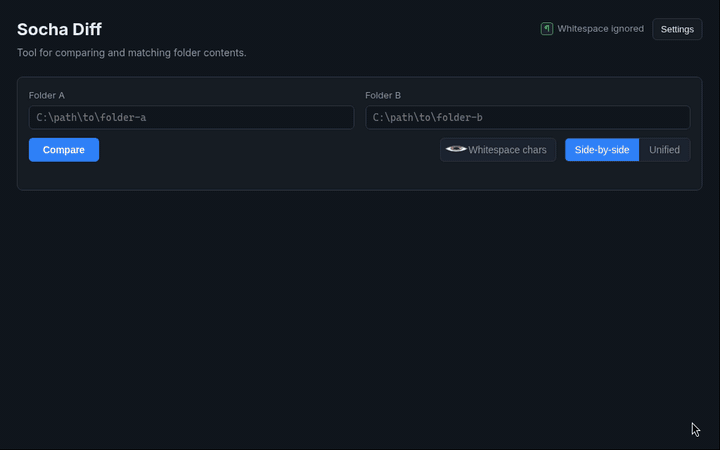
Task: Switch to Unified diff view
Action: click(x=664, y=150)
